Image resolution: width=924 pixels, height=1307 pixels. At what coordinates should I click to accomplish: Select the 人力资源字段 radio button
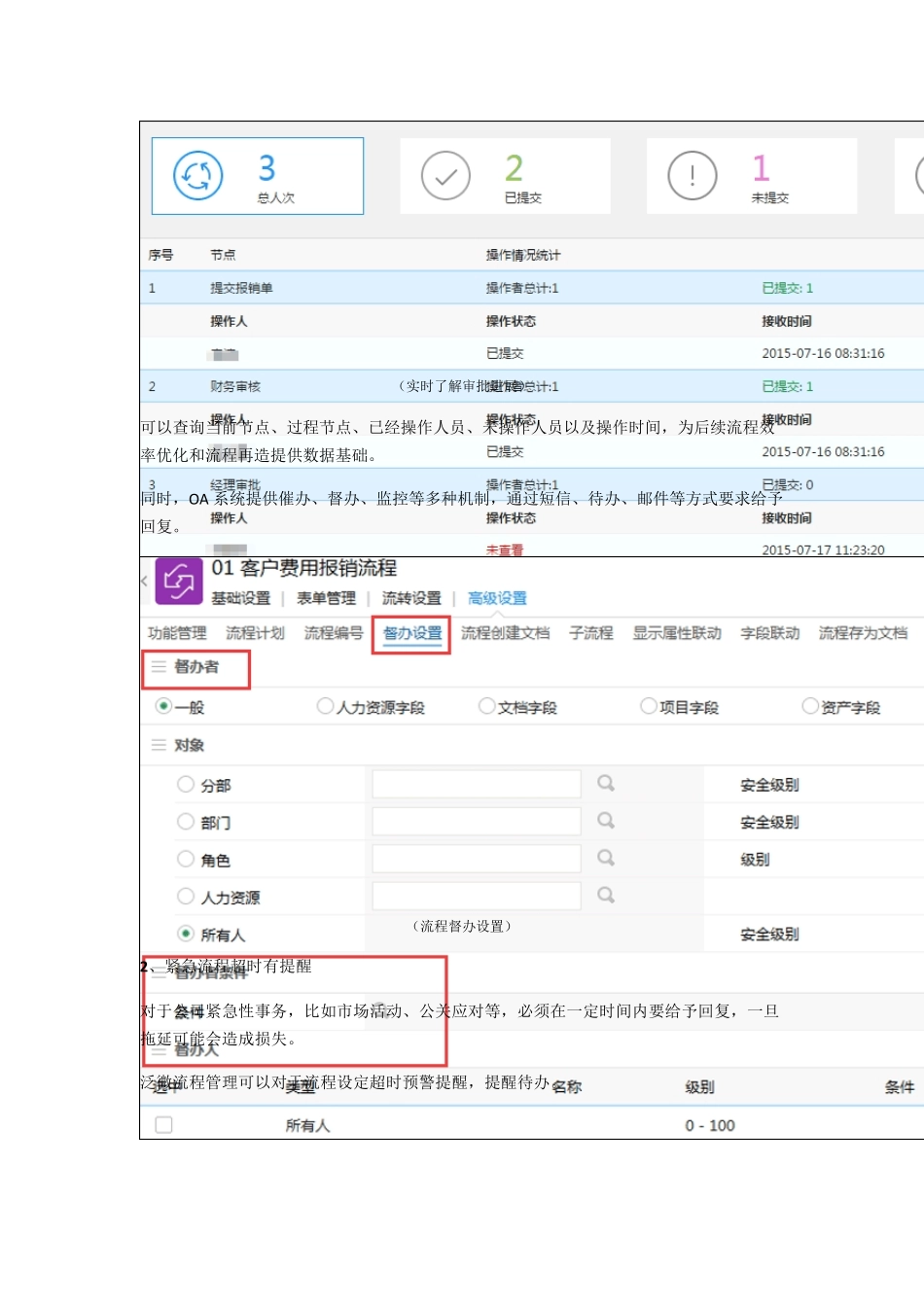(325, 706)
